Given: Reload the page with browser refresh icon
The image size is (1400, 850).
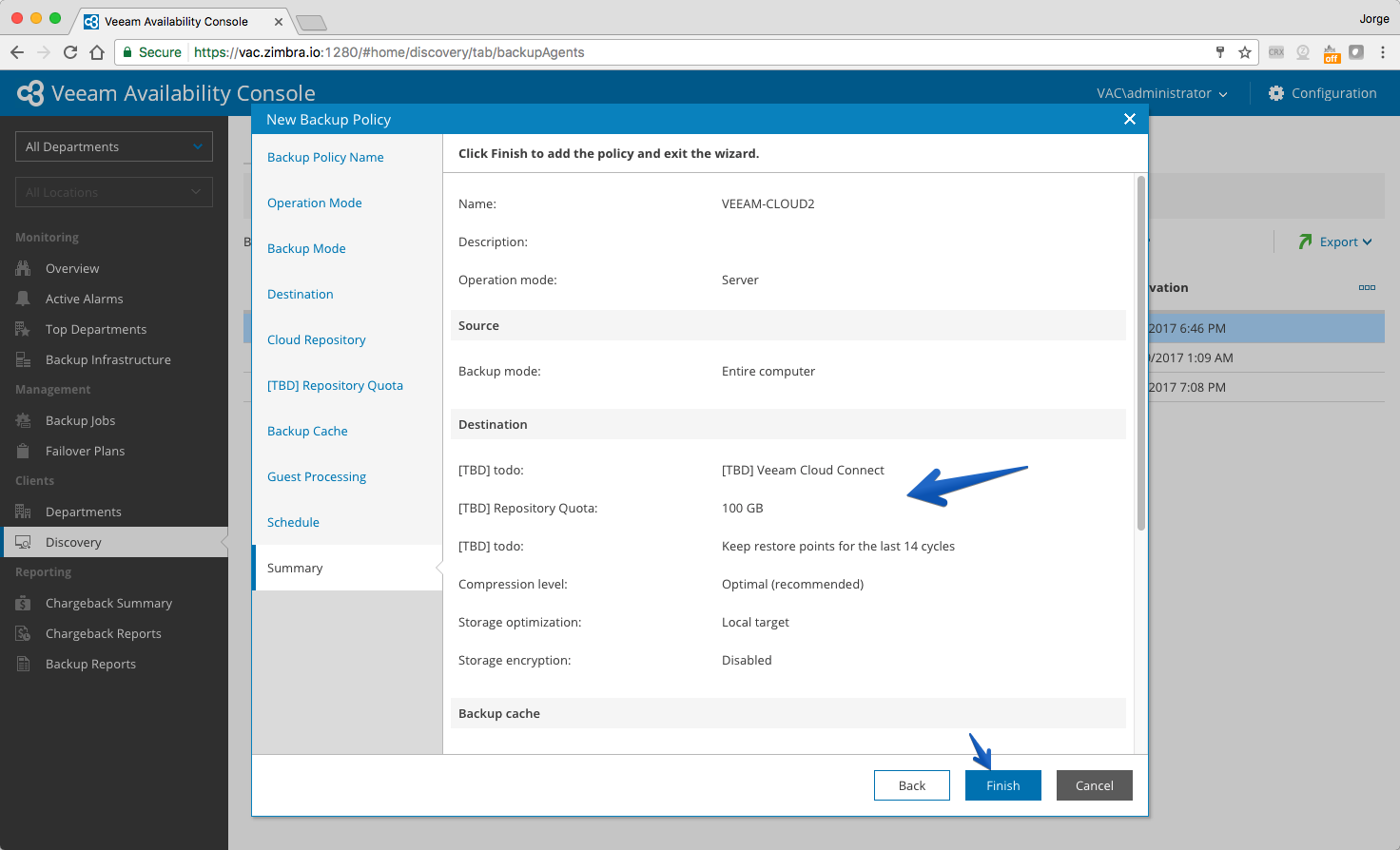Looking at the screenshot, I should coord(70,52).
